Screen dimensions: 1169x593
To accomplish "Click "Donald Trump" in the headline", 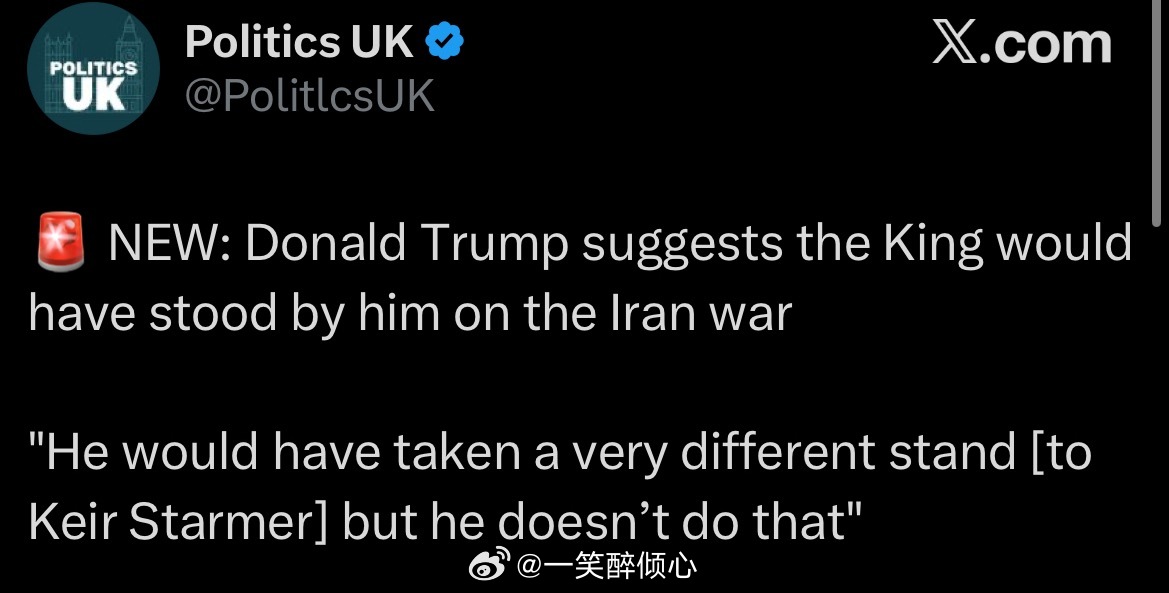I will pyautogui.click(x=407, y=245).
